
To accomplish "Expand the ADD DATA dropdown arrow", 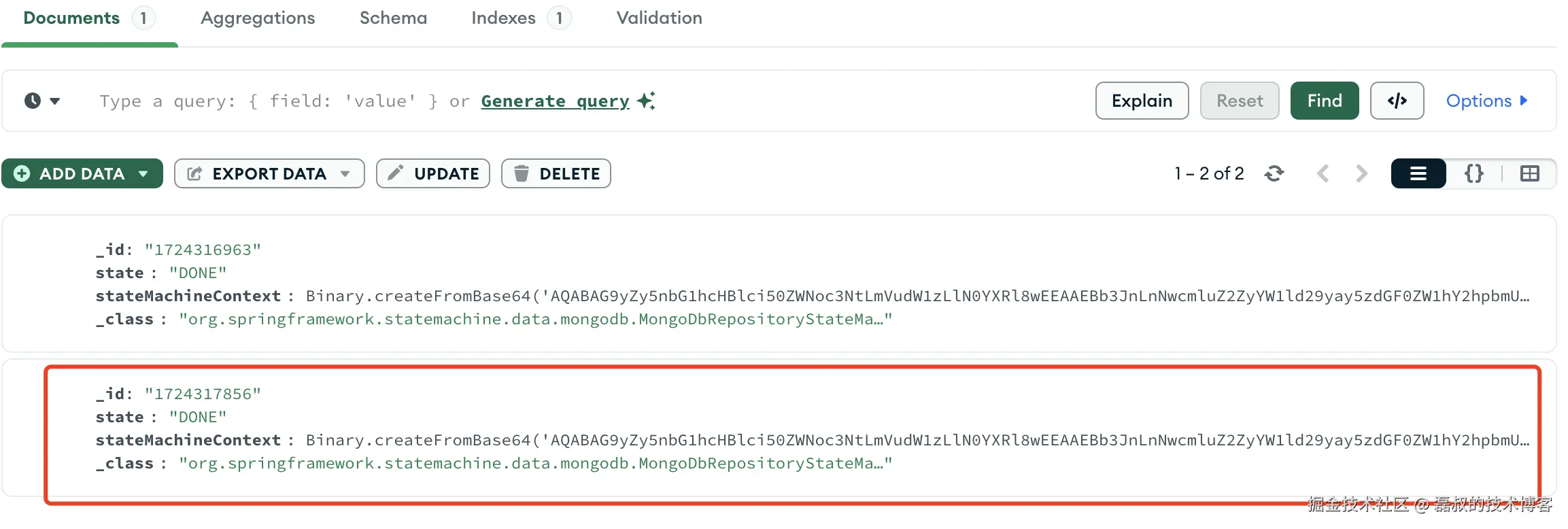I will pos(143,173).
